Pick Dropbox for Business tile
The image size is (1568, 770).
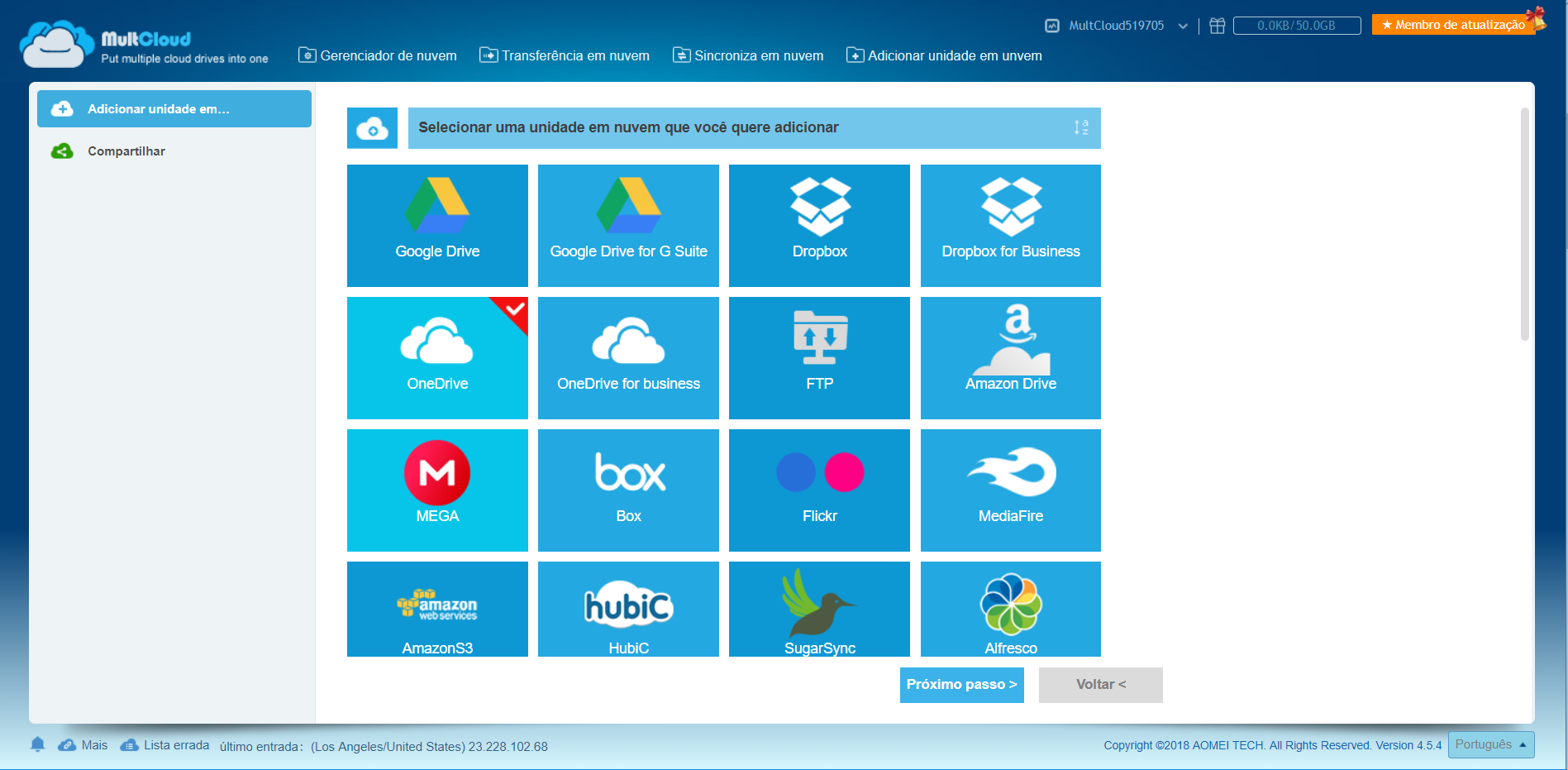point(1011,226)
